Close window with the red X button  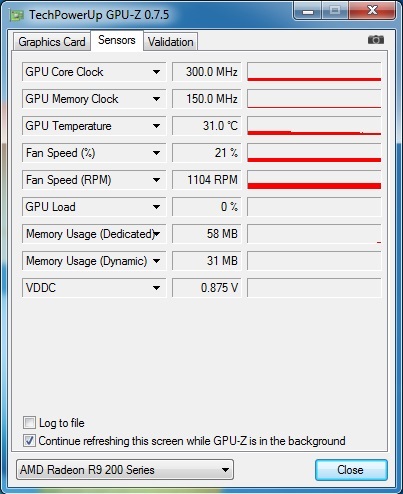click(372, 11)
